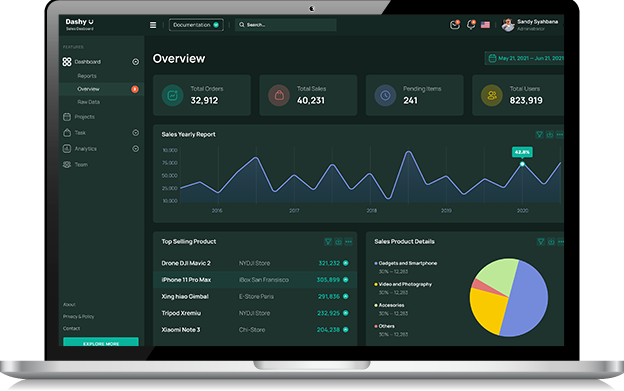Filter the Top Selling Product list

(x=328, y=241)
